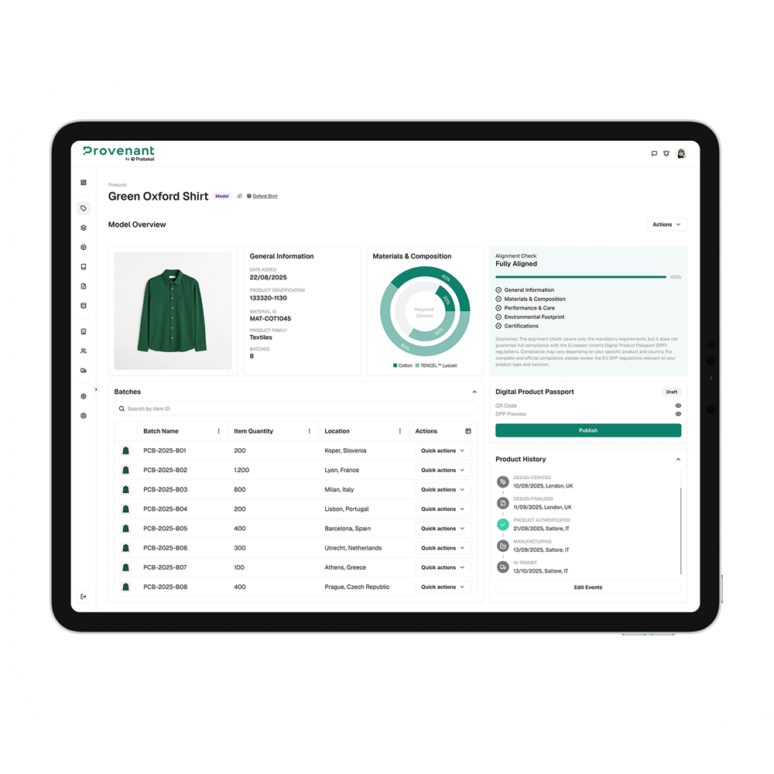Open Quick actions for batch PCB-2025-B01

(x=442, y=451)
